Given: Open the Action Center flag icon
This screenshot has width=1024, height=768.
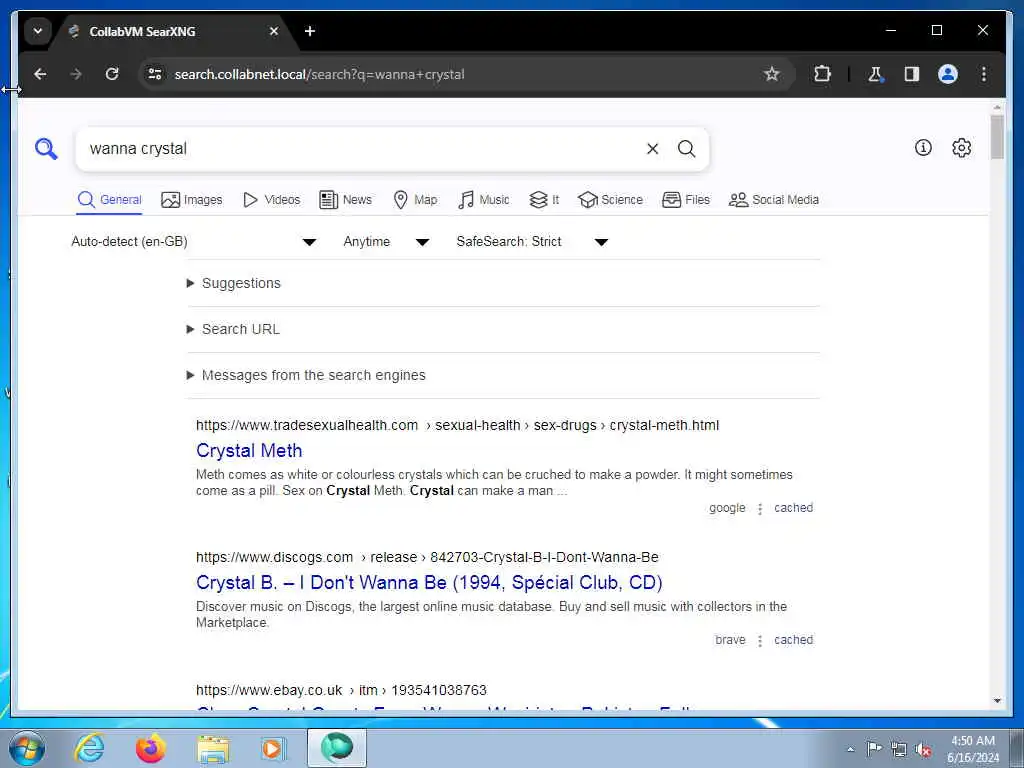Looking at the screenshot, I should tap(874, 748).
